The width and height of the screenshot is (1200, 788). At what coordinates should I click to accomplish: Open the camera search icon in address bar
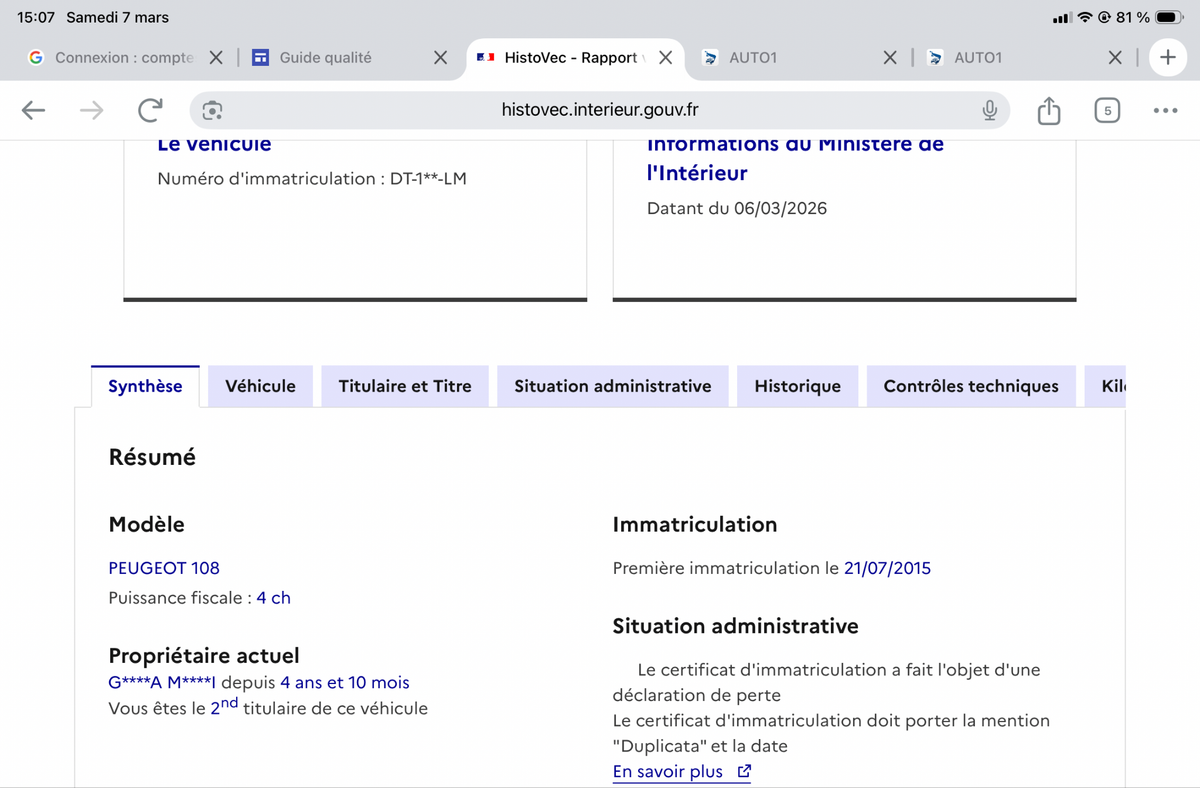(212, 110)
